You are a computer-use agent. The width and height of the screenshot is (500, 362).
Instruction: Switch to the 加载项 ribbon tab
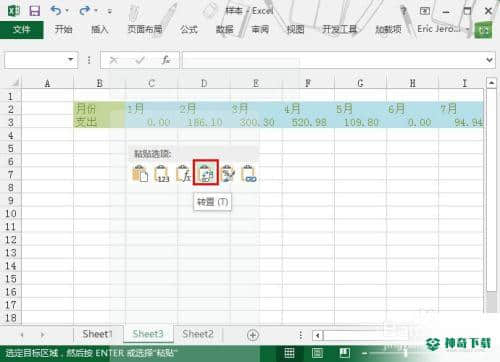[388, 30]
